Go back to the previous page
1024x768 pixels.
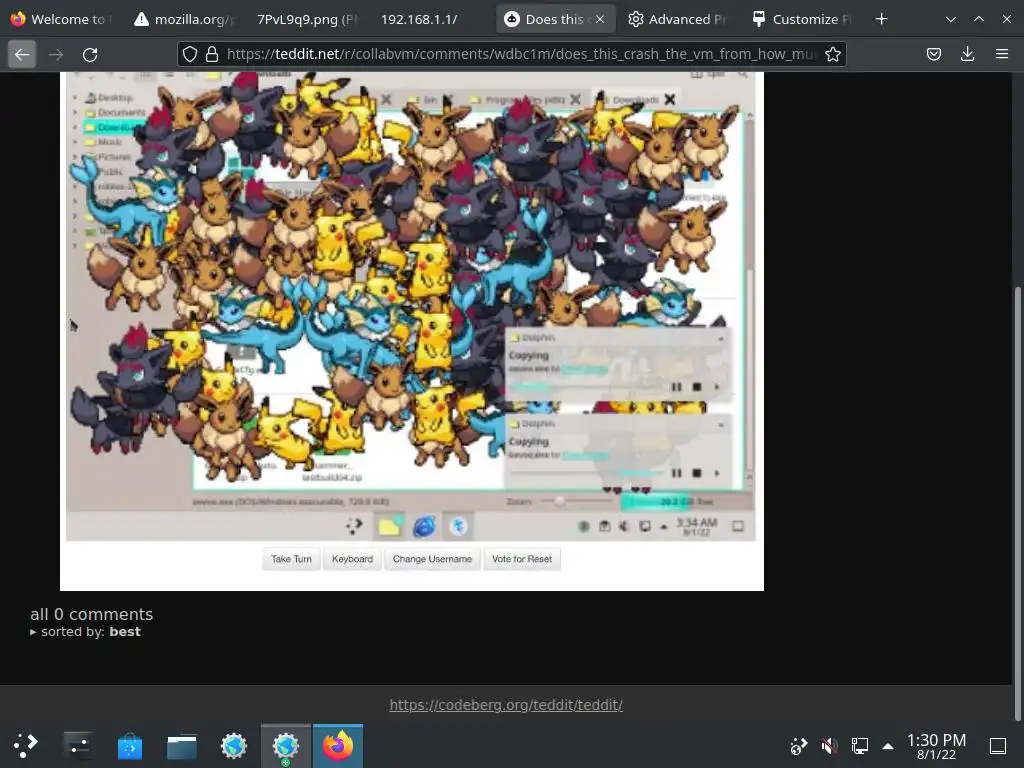(22, 54)
